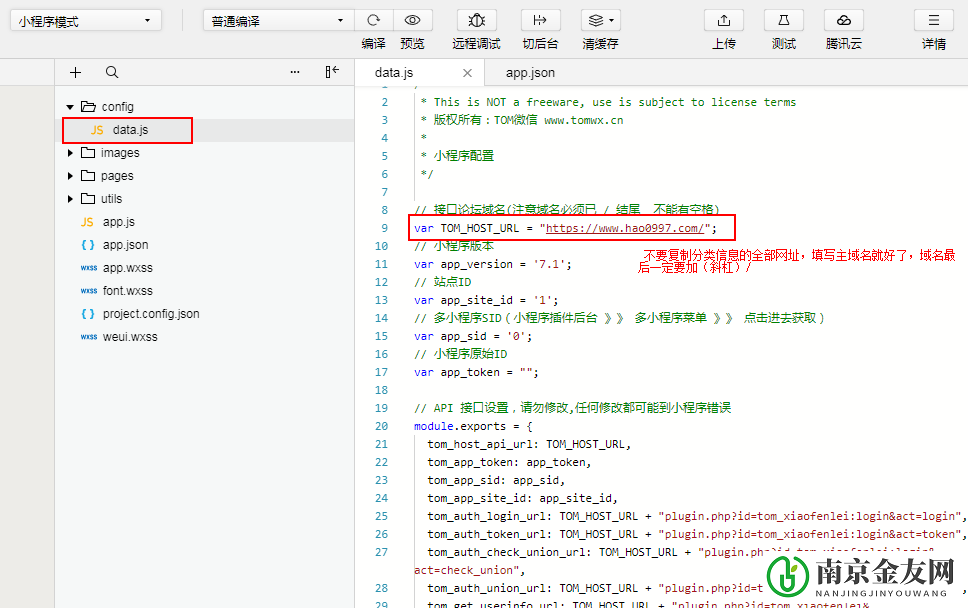968x608 pixels.
Task: Click the preview eye icon
Action: click(412, 20)
